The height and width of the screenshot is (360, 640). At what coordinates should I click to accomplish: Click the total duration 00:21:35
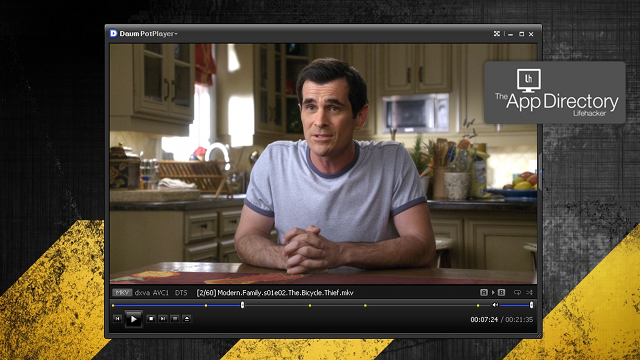coord(519,320)
